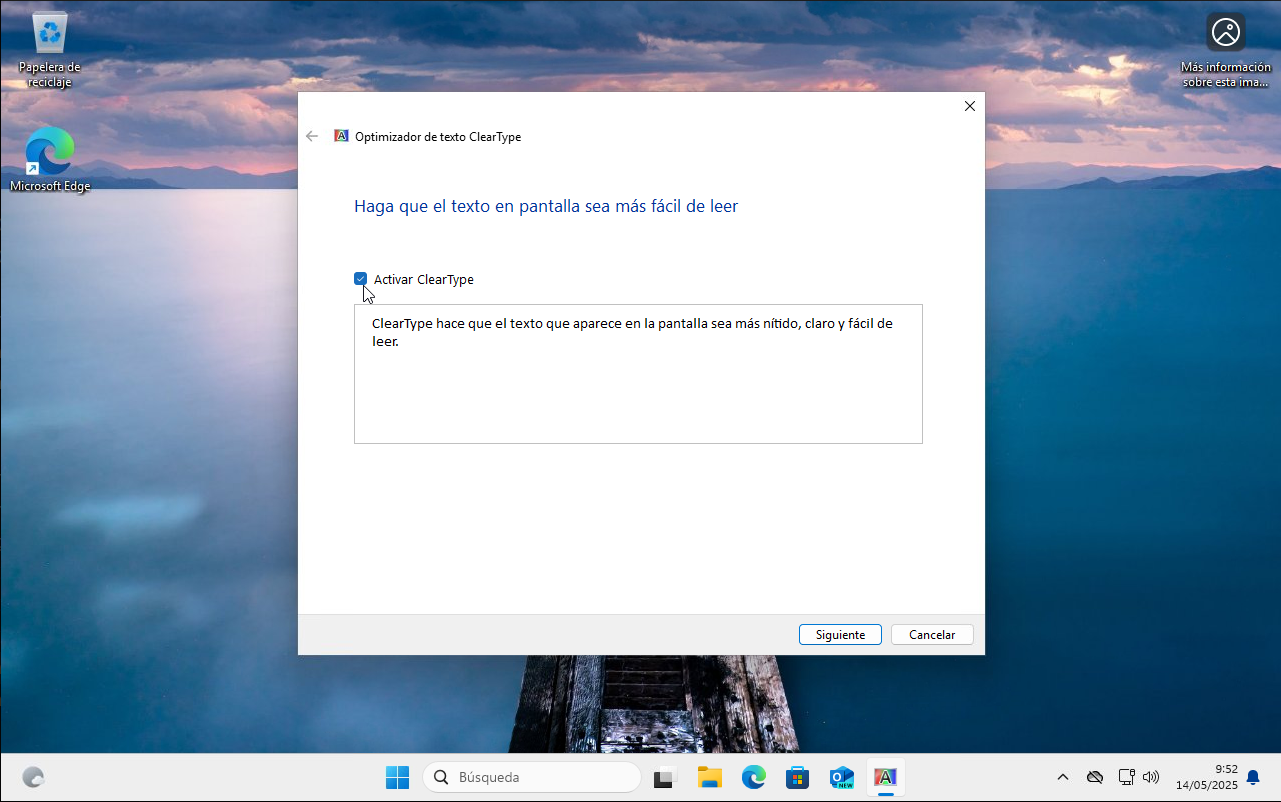Screen dimensions: 1281x802
Task: Open Task View from the taskbar
Action: coord(665,777)
